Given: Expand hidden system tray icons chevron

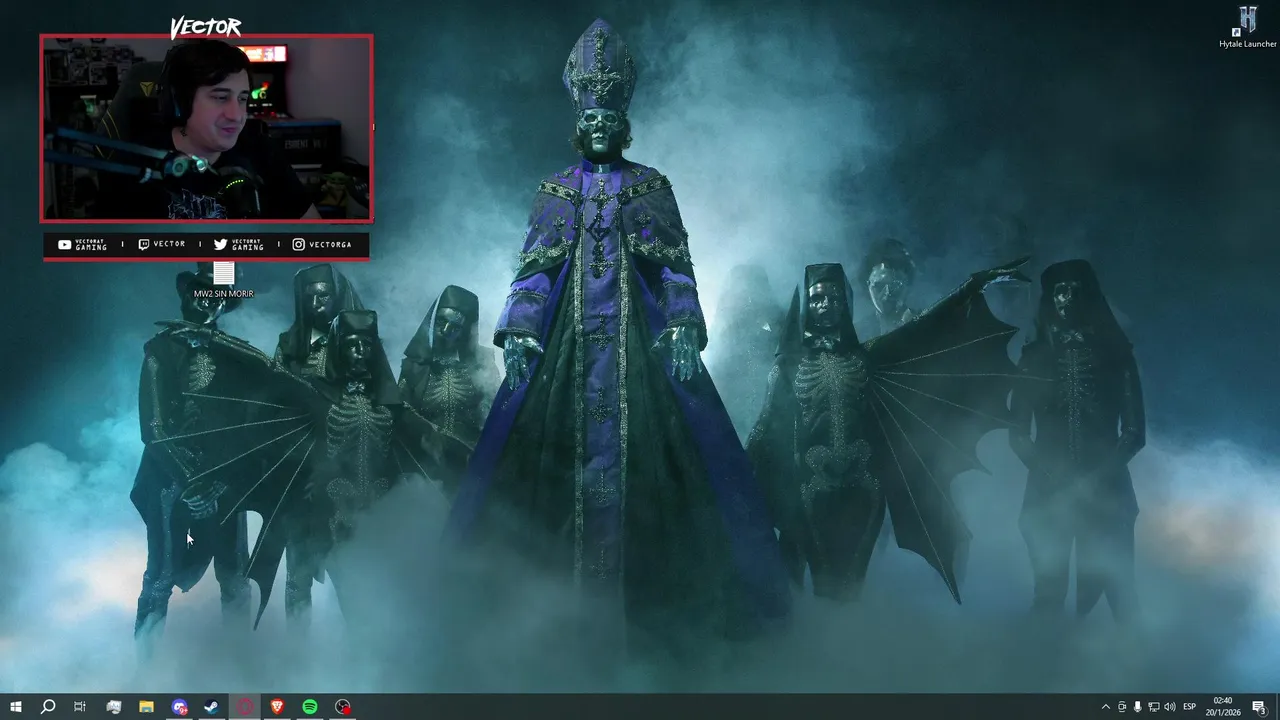Looking at the screenshot, I should 1105,707.
